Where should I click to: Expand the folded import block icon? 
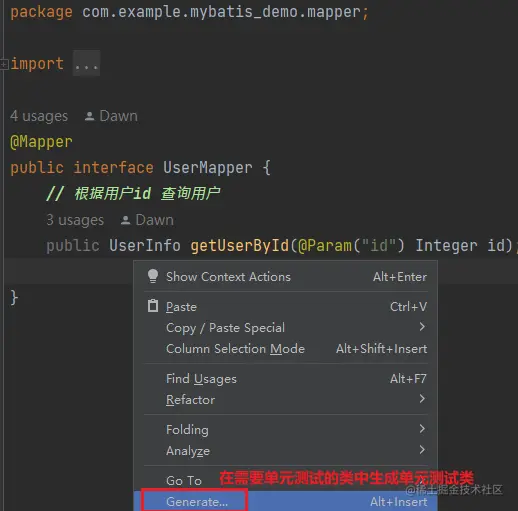(x=4, y=64)
